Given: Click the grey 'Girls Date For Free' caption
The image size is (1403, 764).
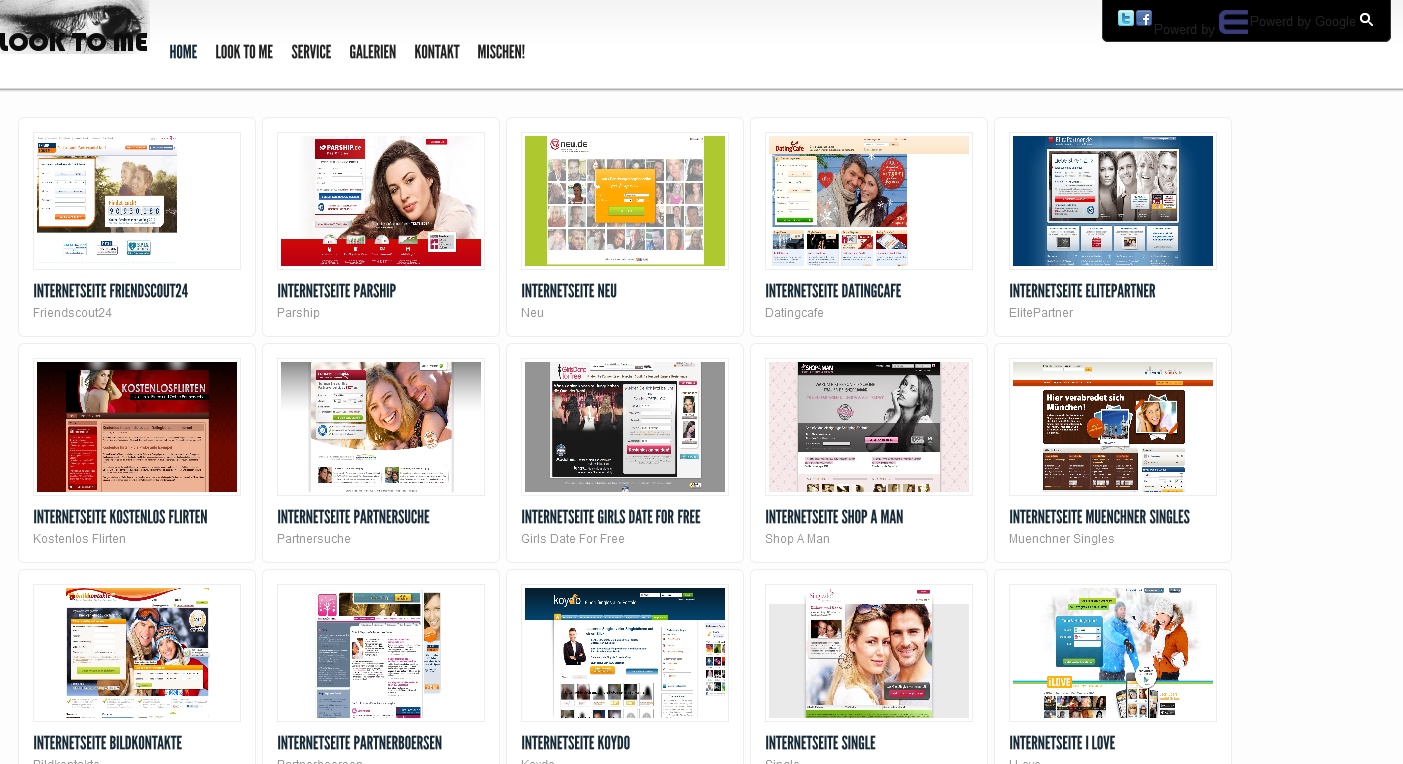Looking at the screenshot, I should point(573,539).
